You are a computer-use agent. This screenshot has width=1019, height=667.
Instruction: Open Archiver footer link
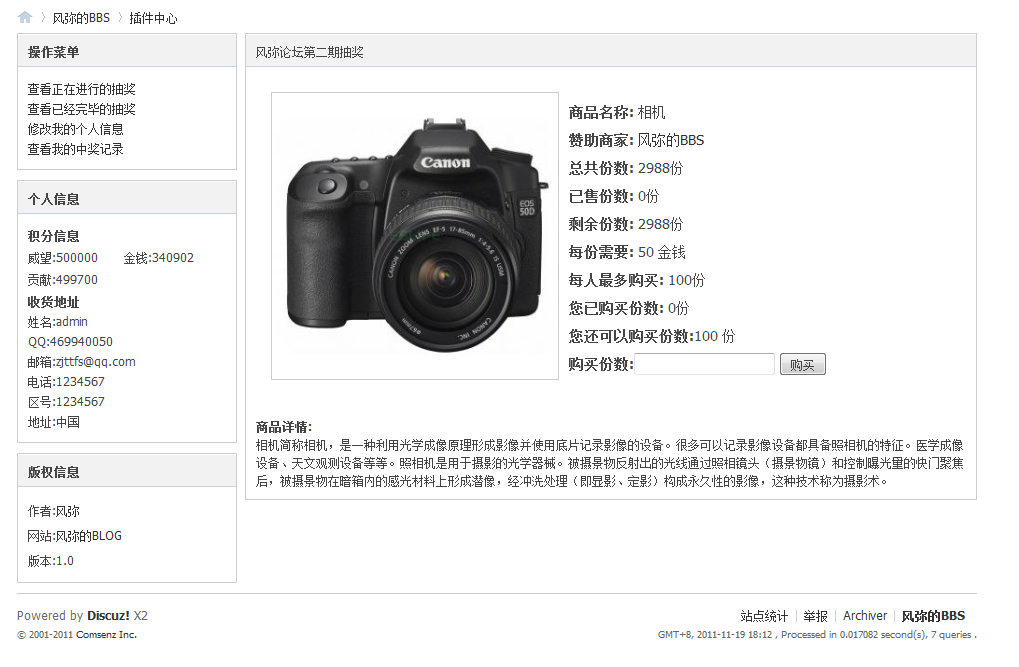tap(865, 616)
